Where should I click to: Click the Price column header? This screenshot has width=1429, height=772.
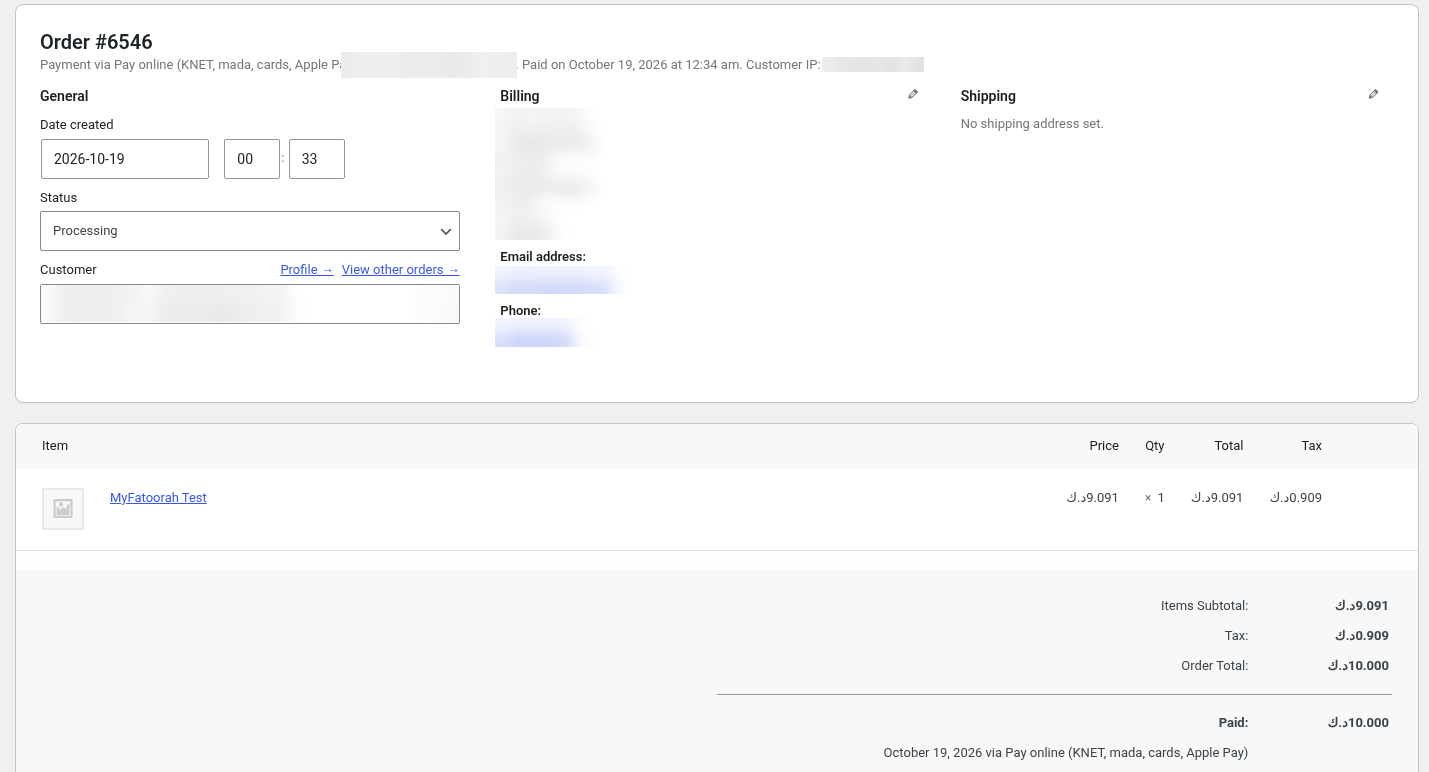pyautogui.click(x=1104, y=446)
